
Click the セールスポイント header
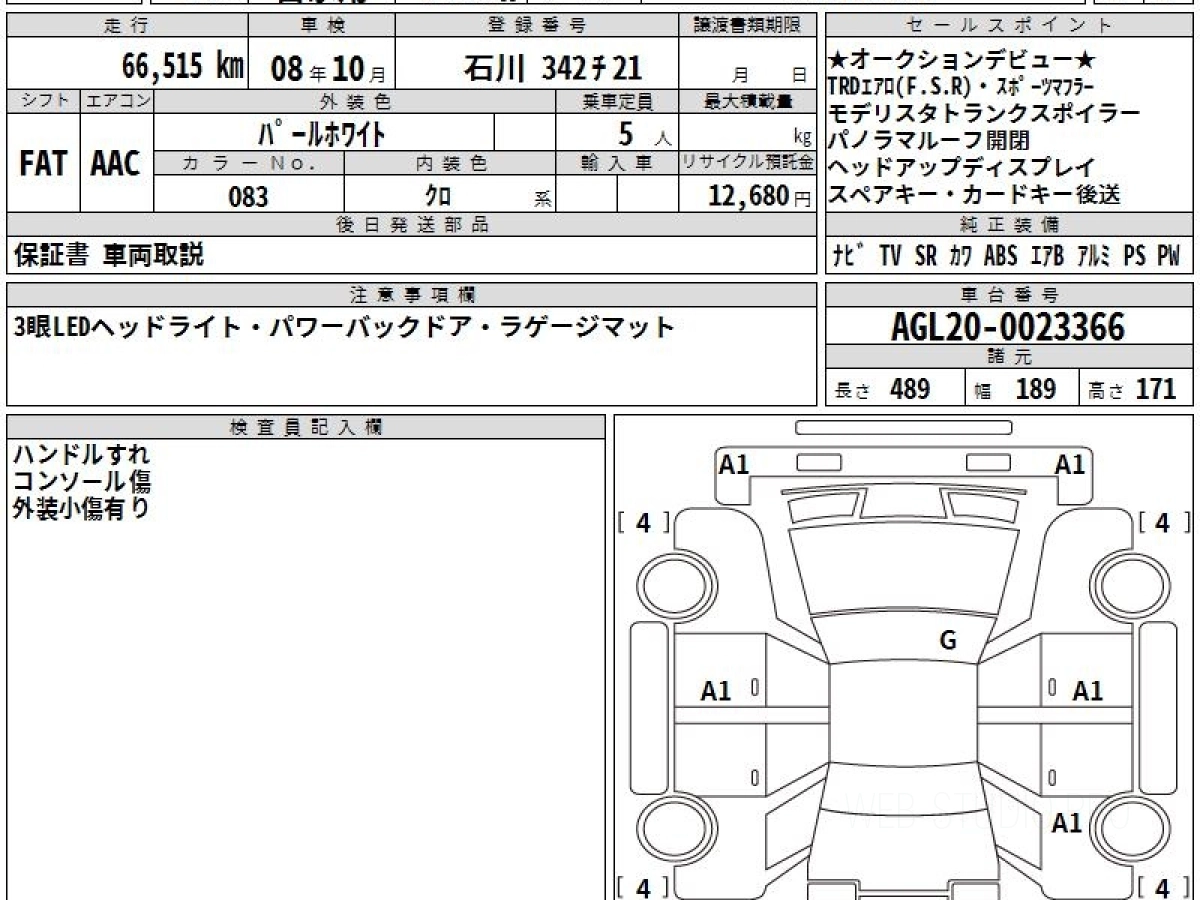tap(1010, 26)
